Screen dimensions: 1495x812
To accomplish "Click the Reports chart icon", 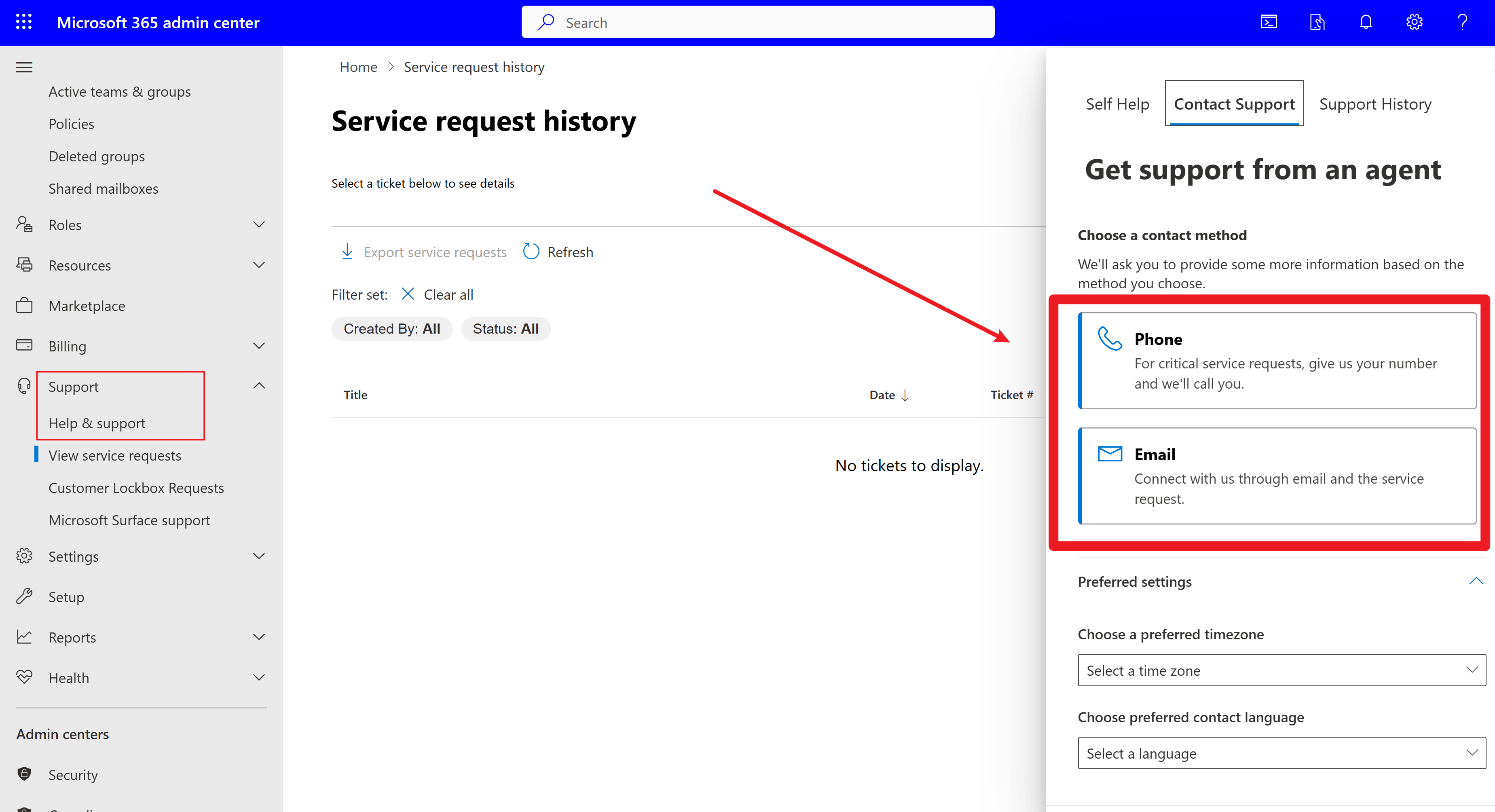I will click(24, 637).
